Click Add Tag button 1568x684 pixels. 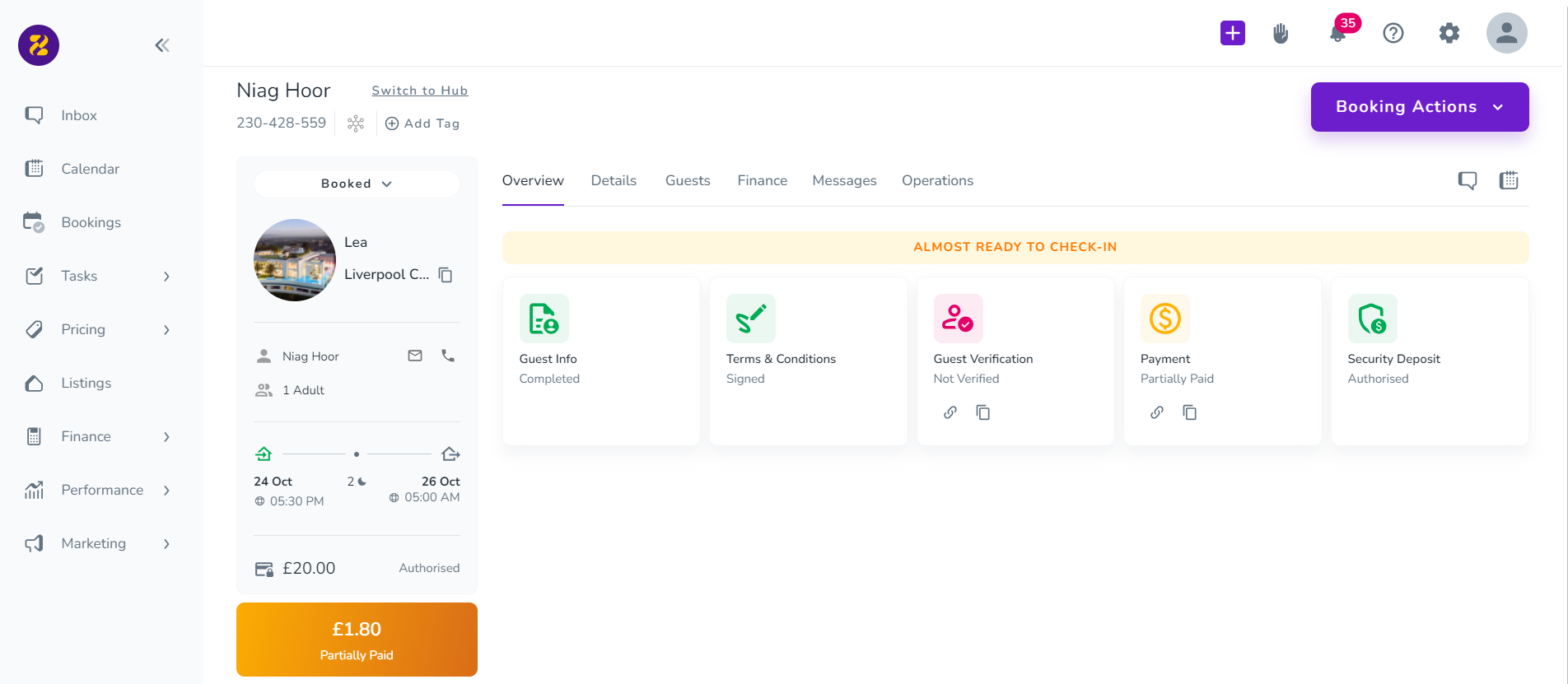(x=422, y=123)
